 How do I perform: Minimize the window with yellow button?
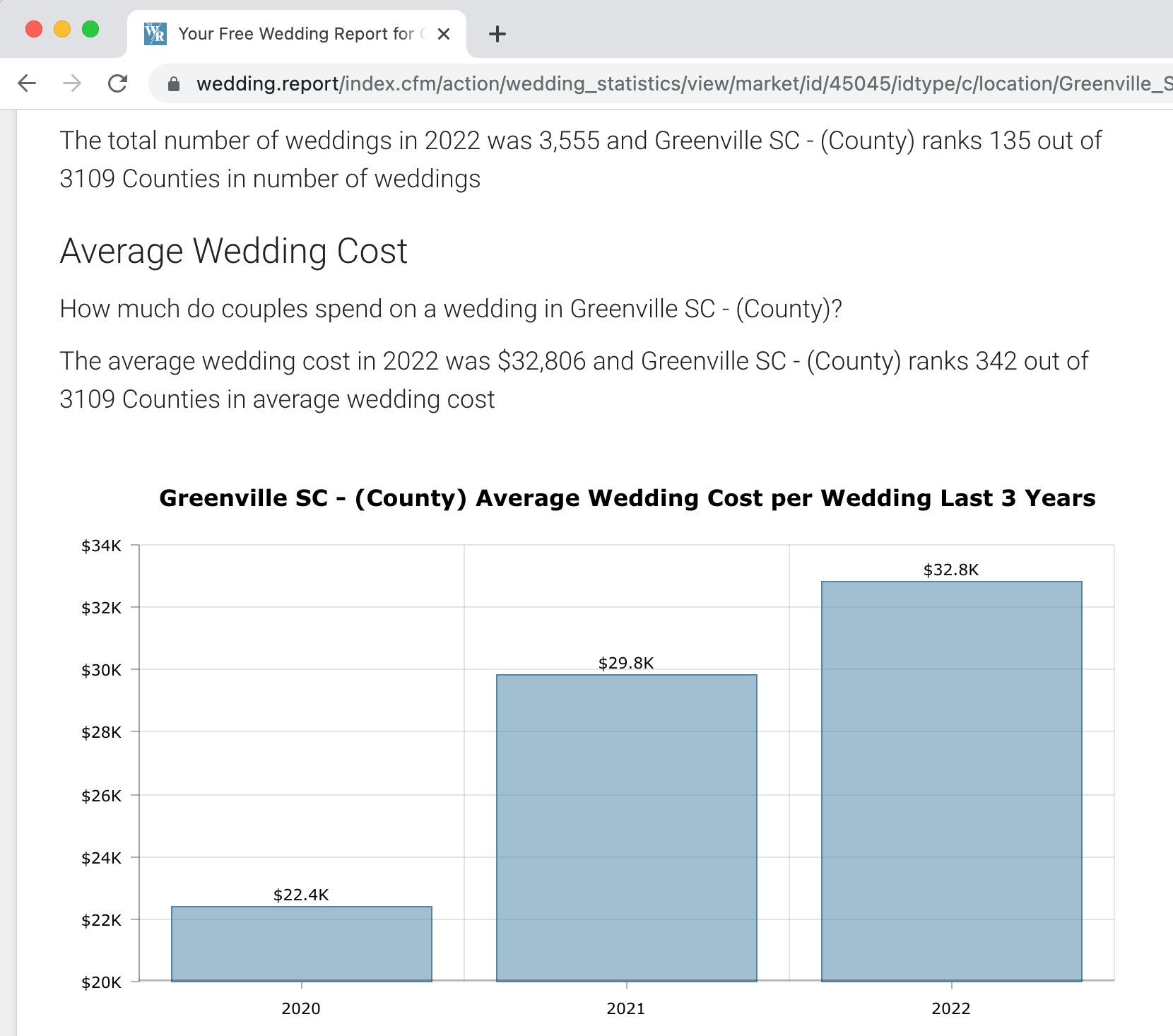click(x=62, y=29)
